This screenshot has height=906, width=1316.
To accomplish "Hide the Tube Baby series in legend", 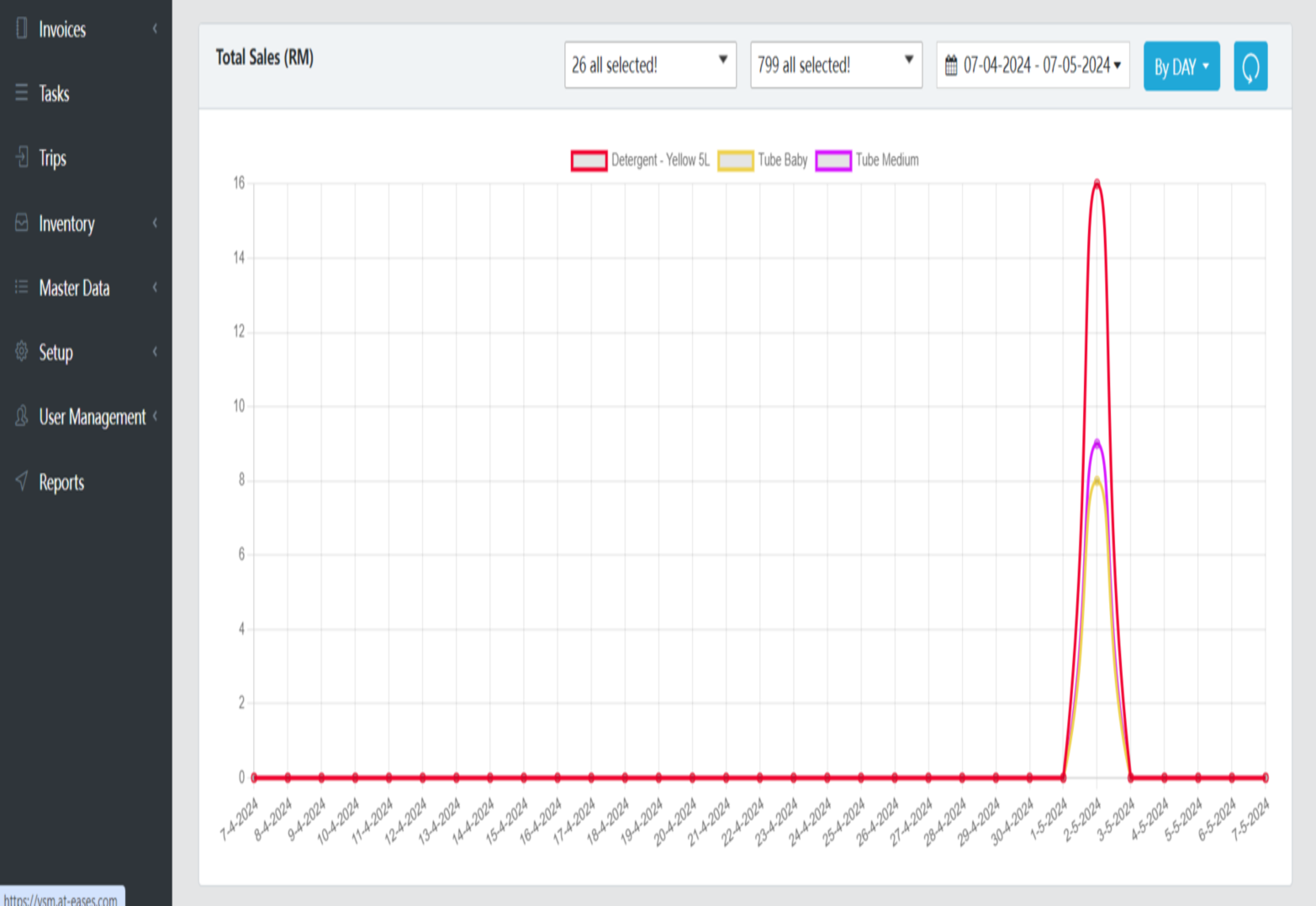I will [x=735, y=161].
